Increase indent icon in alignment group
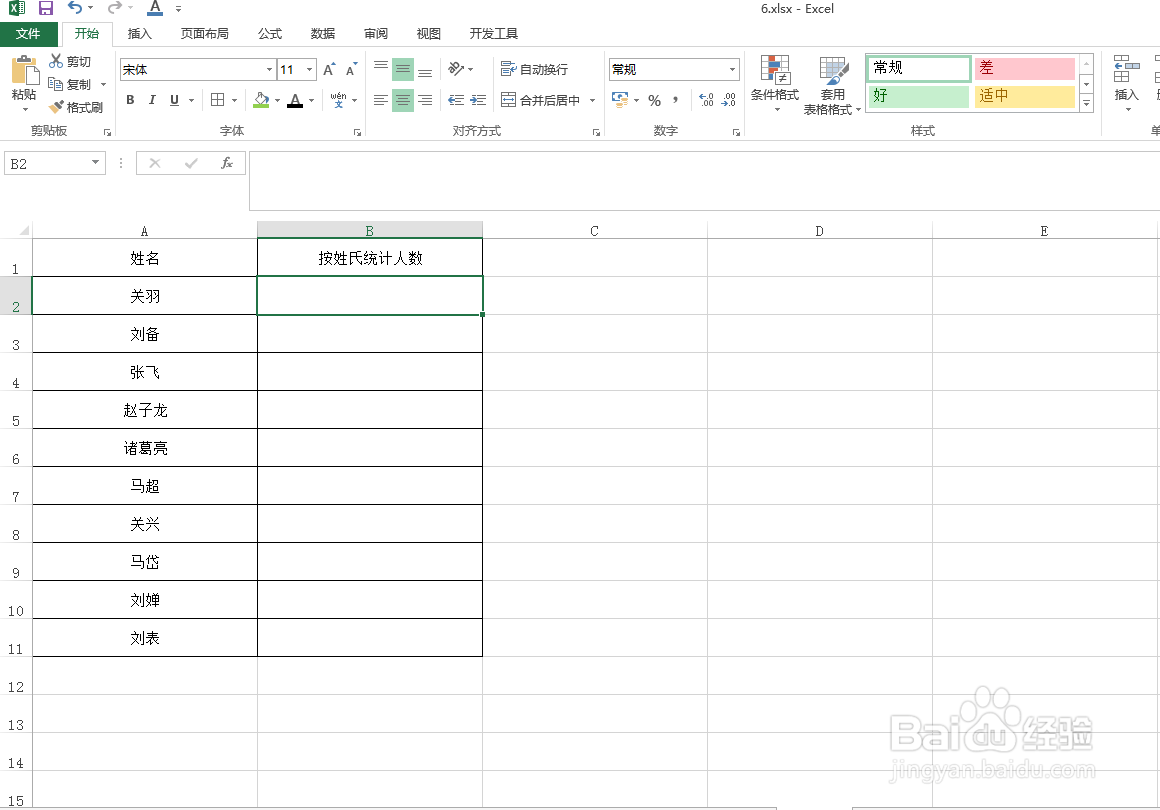The width and height of the screenshot is (1160, 810). coord(478,100)
